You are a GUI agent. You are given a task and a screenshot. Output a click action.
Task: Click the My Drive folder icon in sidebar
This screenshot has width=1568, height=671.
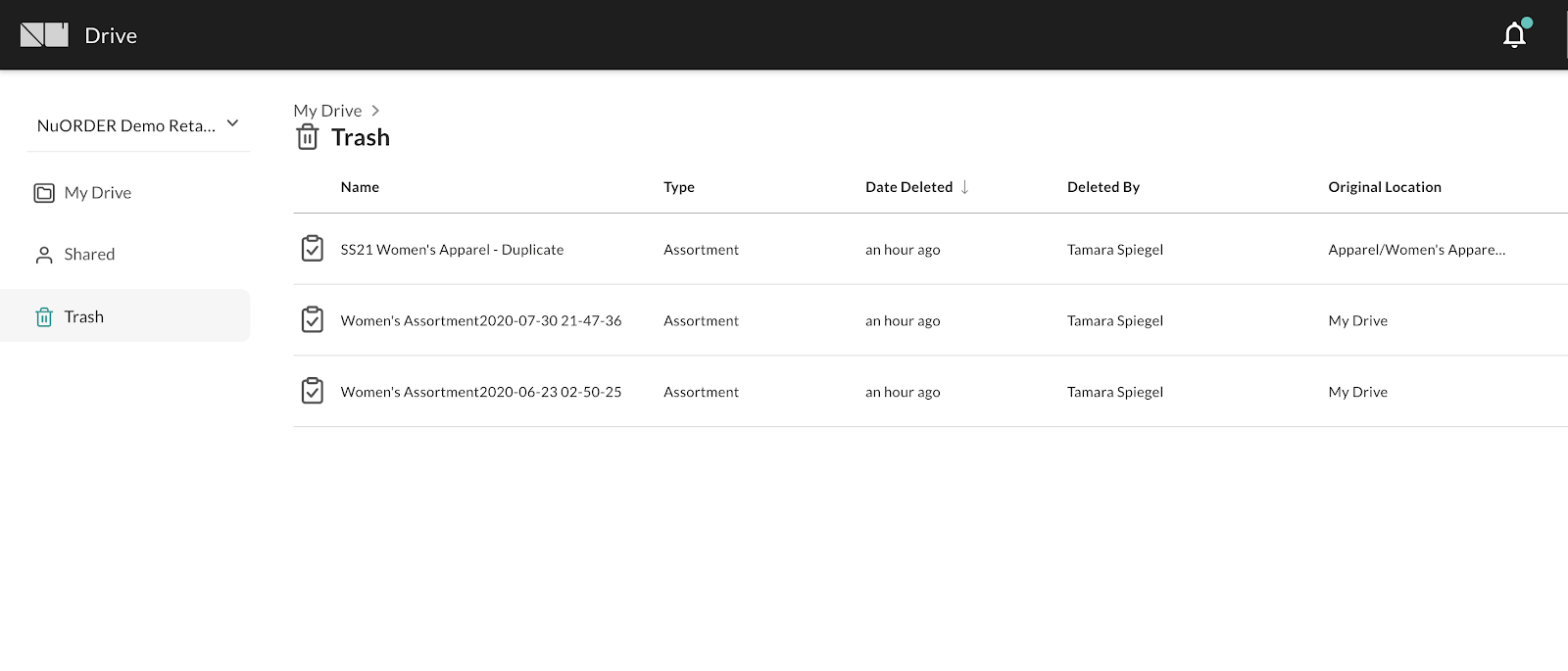(44, 193)
